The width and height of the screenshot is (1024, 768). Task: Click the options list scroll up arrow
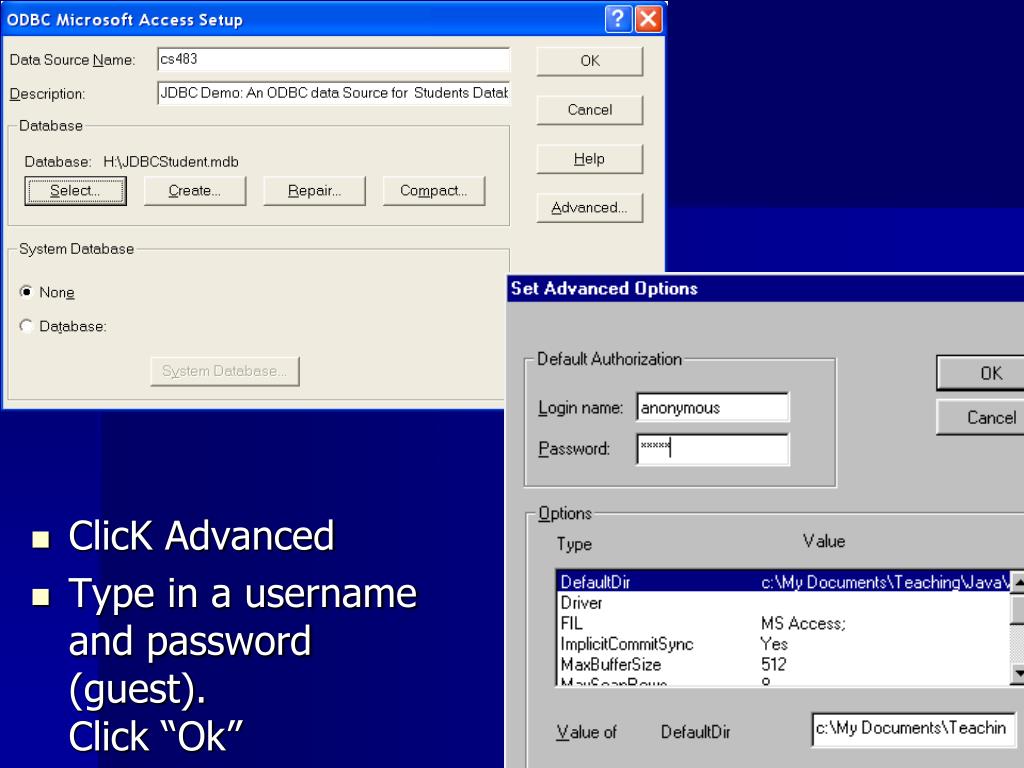tap(1017, 581)
